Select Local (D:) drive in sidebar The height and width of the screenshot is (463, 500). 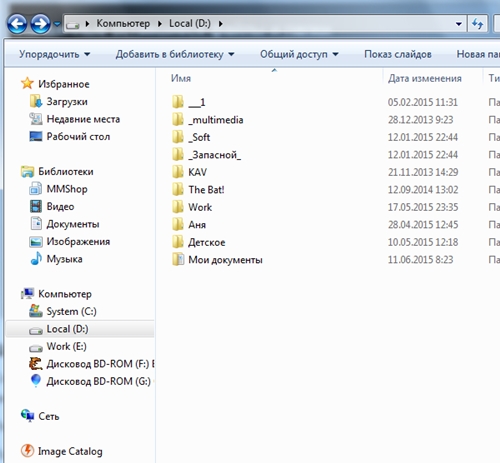(80, 329)
